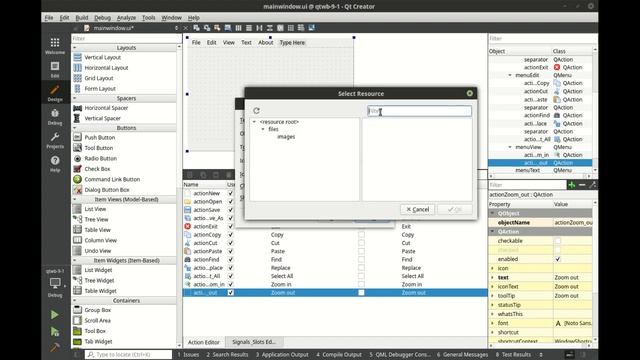Select the Action Editor tab
Image resolution: width=640 pixels, height=360 pixels.
click(204, 342)
